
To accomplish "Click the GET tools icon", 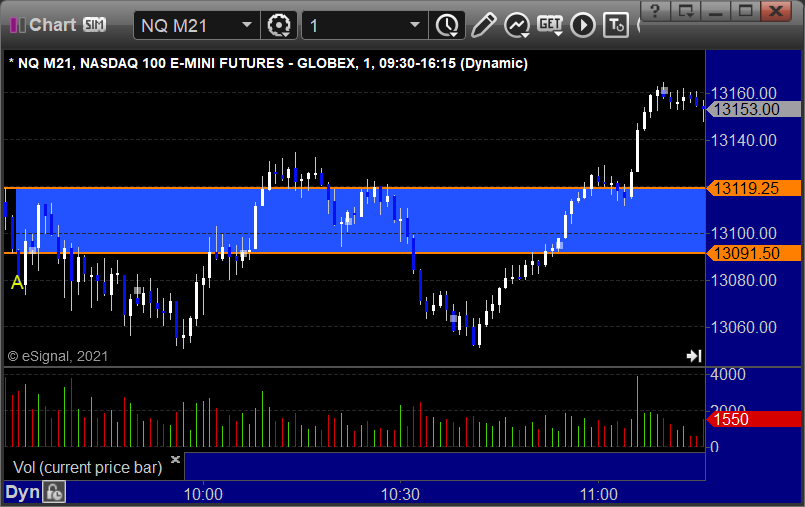I will point(550,25).
